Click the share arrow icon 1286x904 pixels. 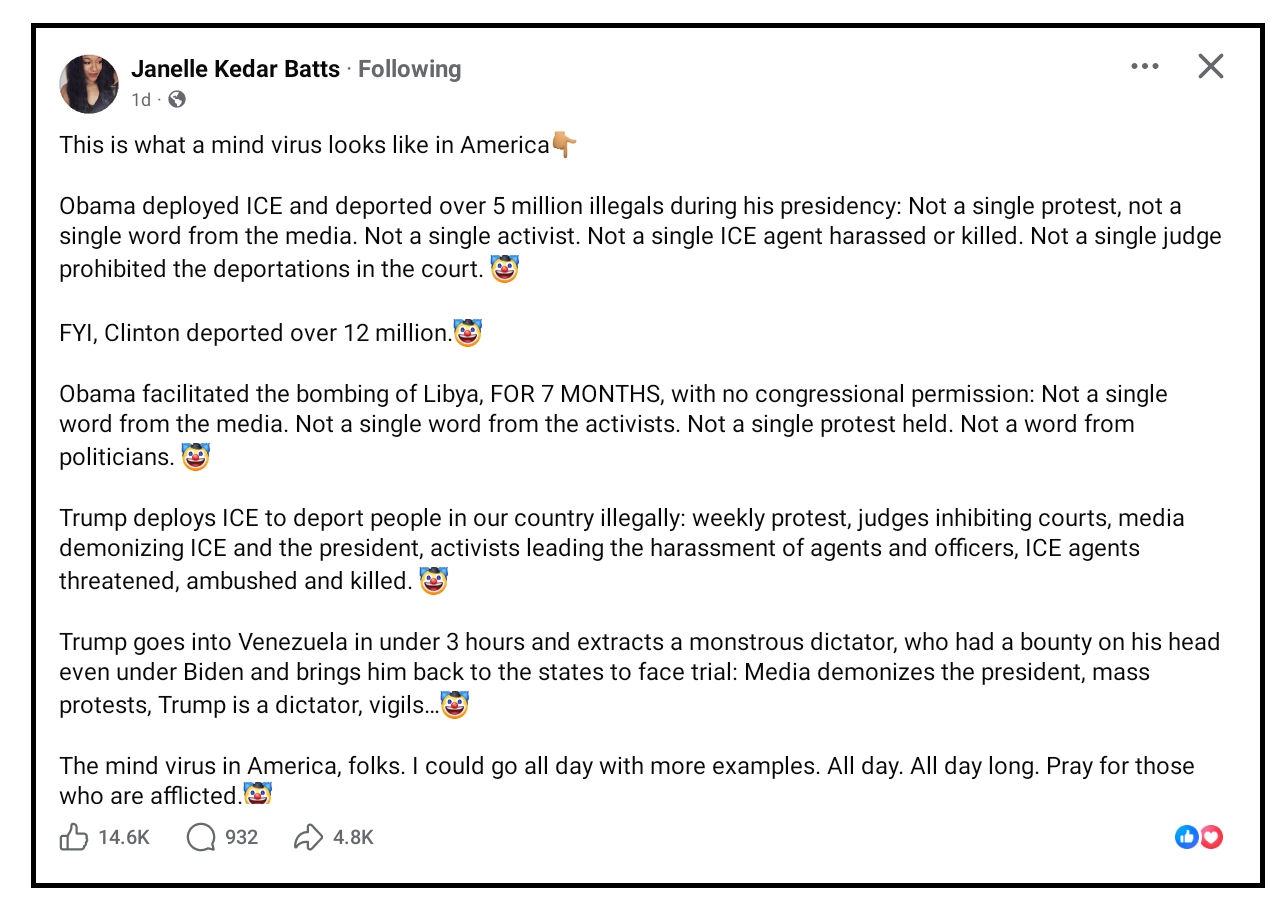308,837
